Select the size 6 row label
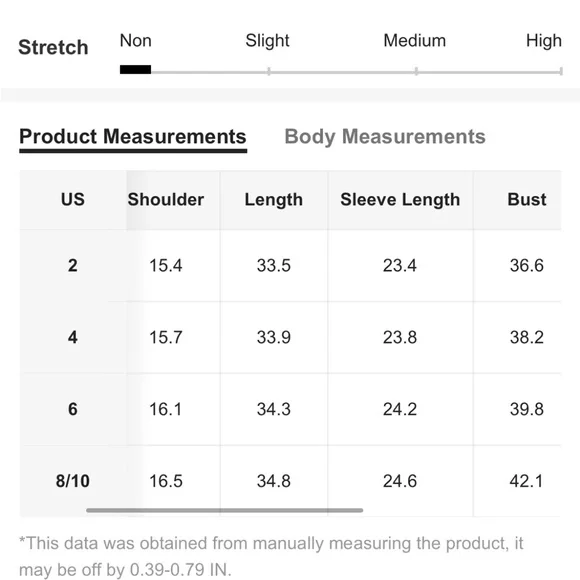580x580 pixels. pyautogui.click(x=73, y=409)
